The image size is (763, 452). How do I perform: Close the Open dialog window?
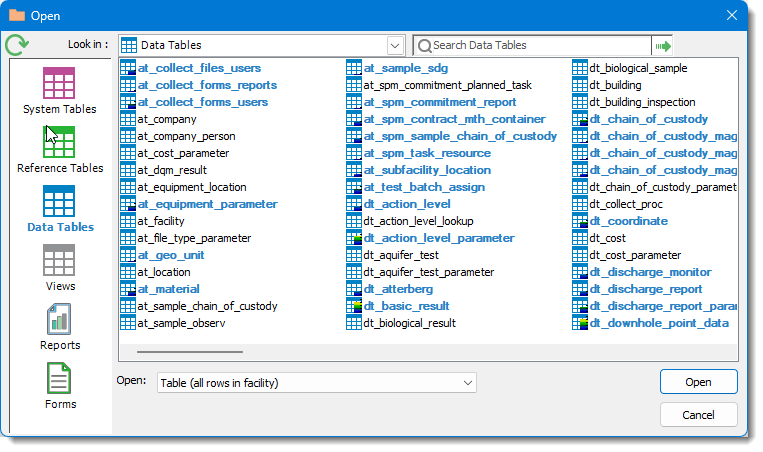pyautogui.click(x=731, y=16)
